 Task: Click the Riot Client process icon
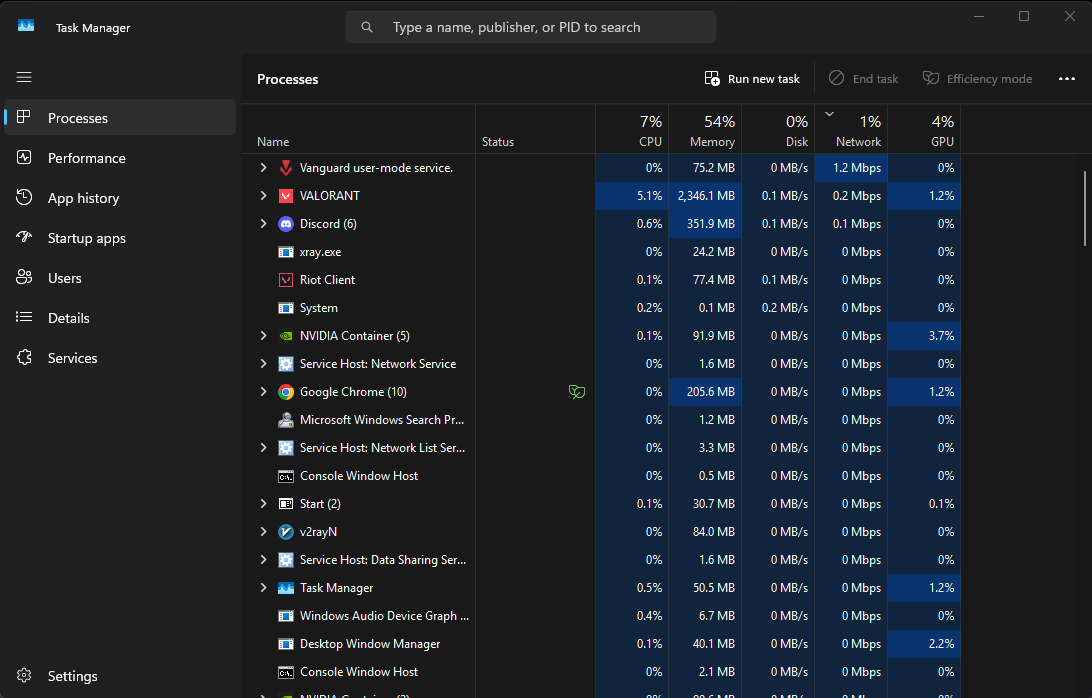[x=286, y=280]
